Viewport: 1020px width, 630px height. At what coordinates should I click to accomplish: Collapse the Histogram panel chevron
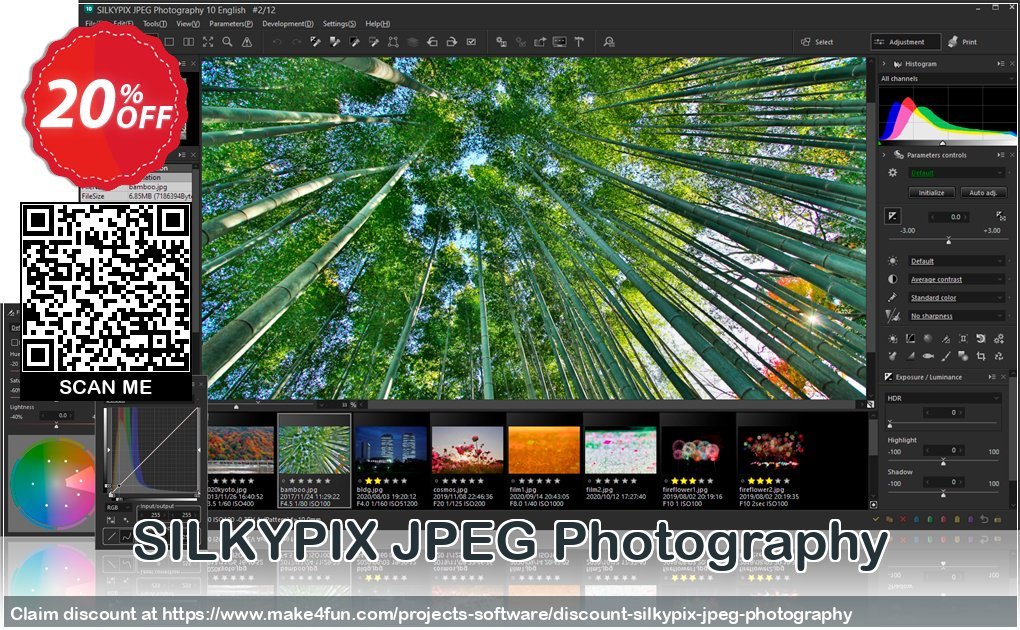pyautogui.click(x=884, y=64)
